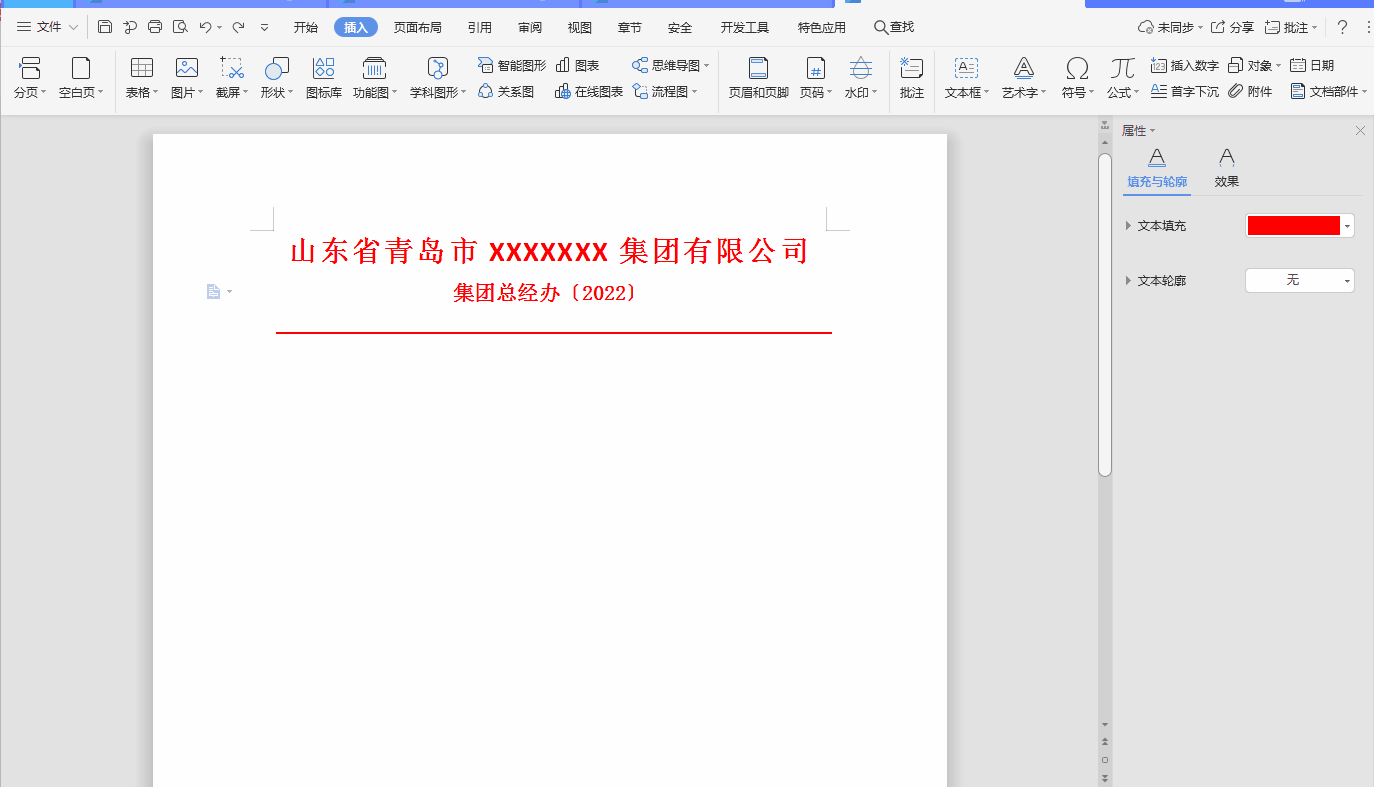
Task: Open the quick access toolbar customize arrow
Action: coord(264,27)
